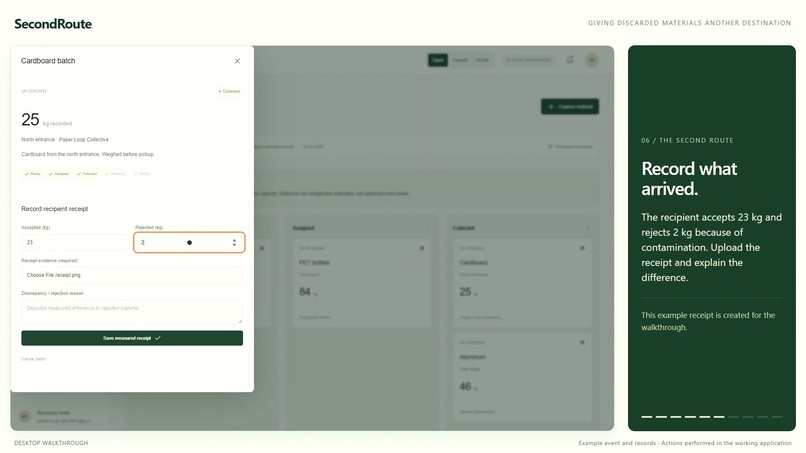Open the Aluminum 46 kg card
This screenshot has width=806, height=453.
522,377
